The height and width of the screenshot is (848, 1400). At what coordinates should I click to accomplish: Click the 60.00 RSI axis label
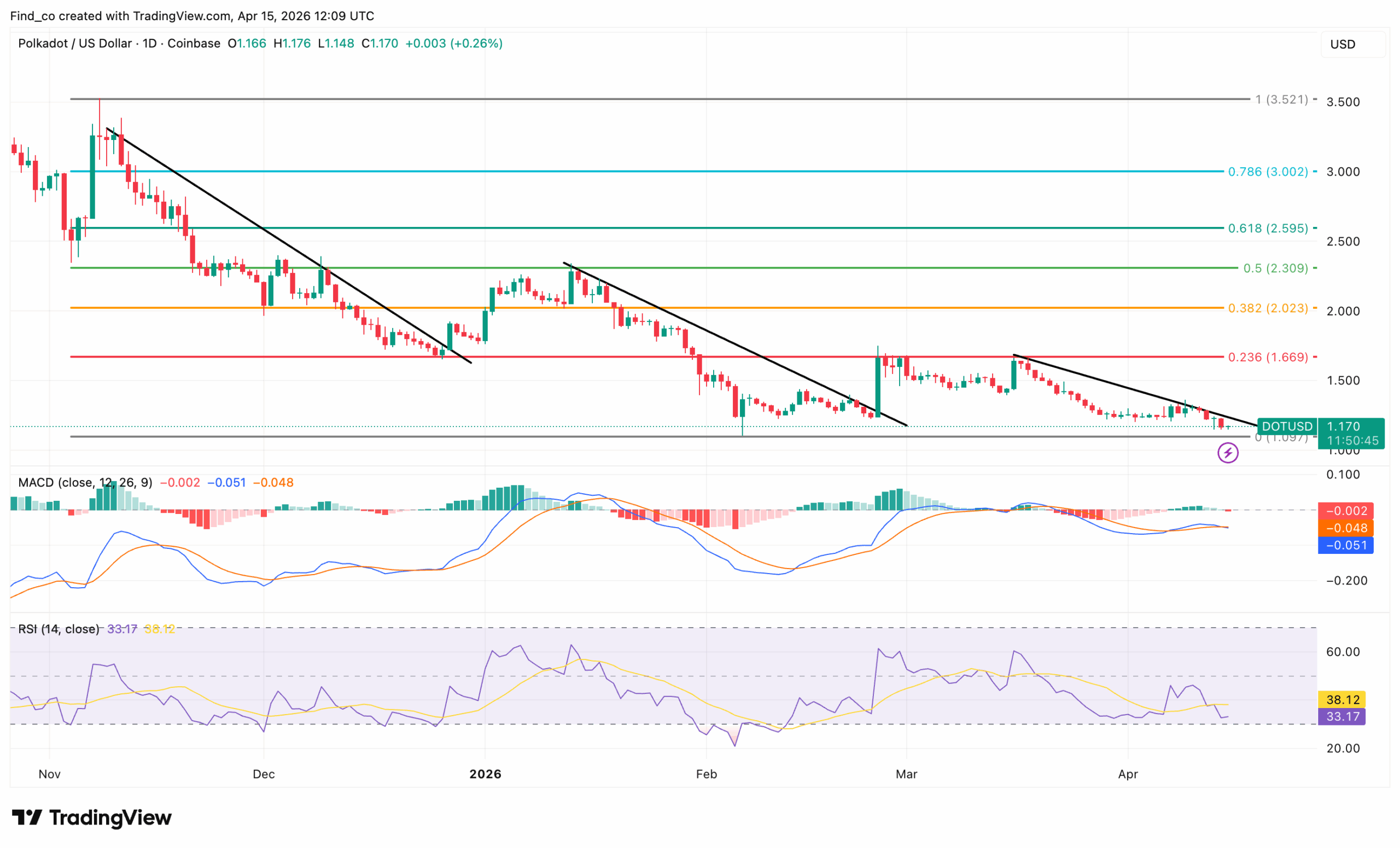1343,652
